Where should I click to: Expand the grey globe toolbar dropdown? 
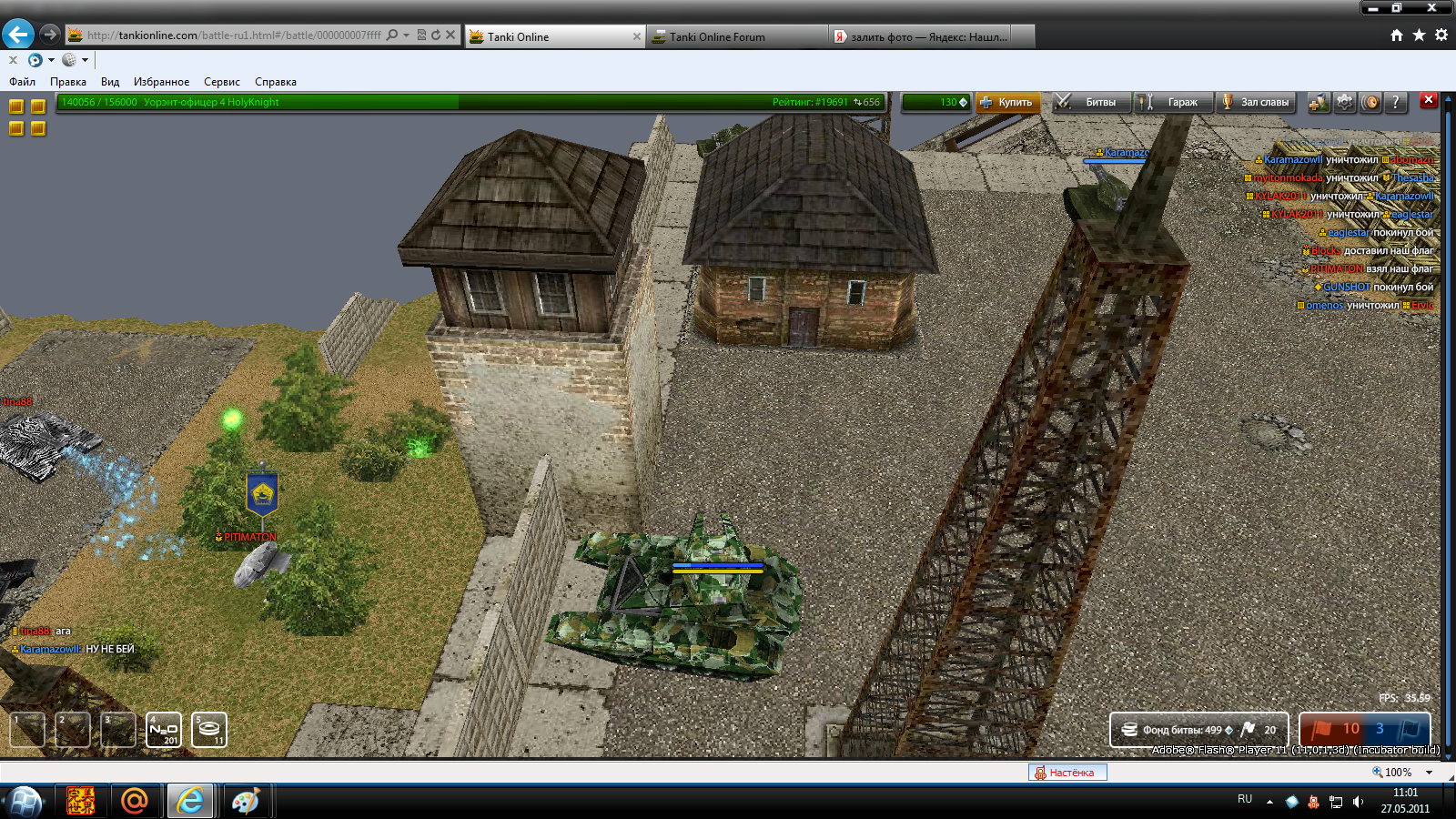click(x=85, y=60)
